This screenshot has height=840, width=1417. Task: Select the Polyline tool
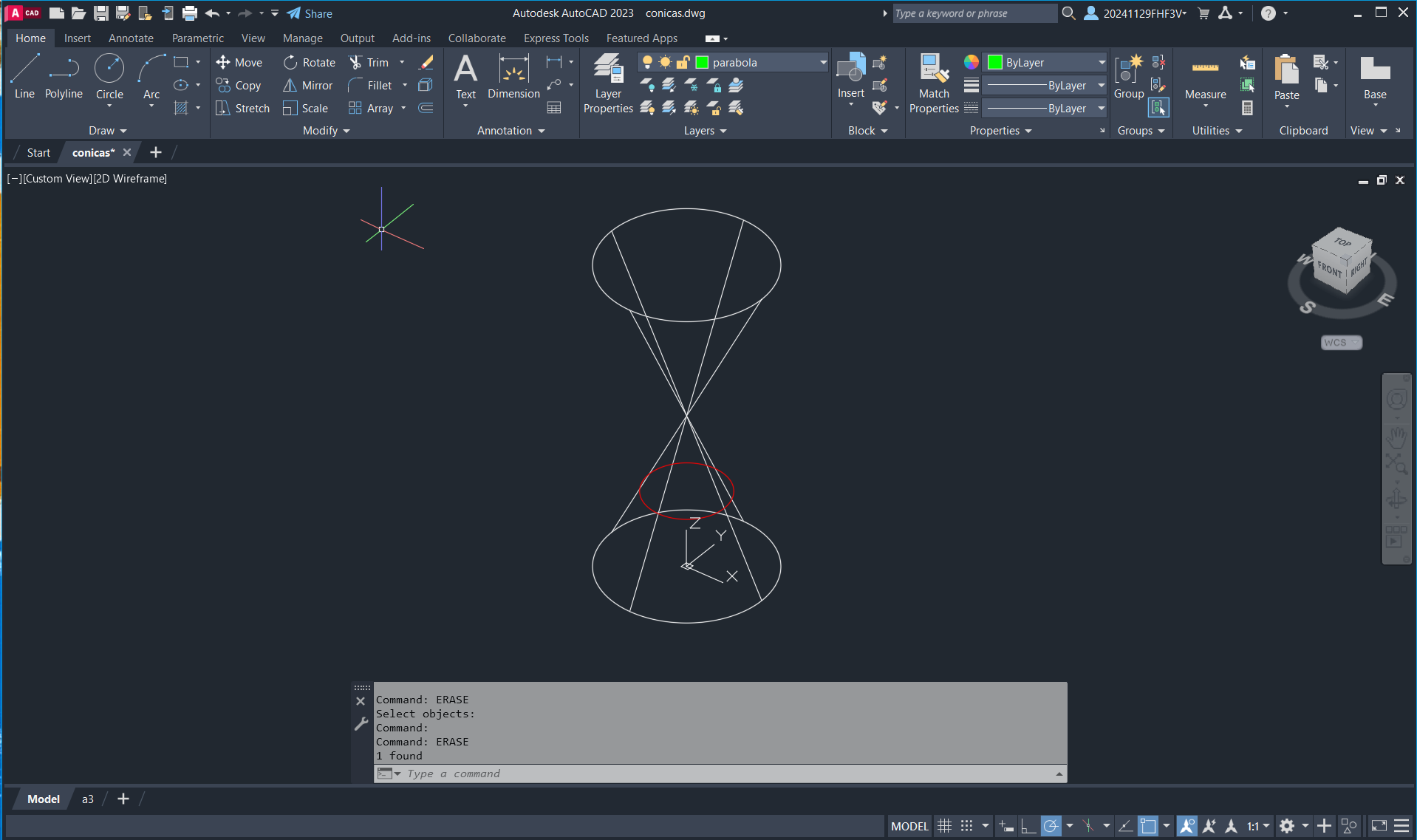64,76
